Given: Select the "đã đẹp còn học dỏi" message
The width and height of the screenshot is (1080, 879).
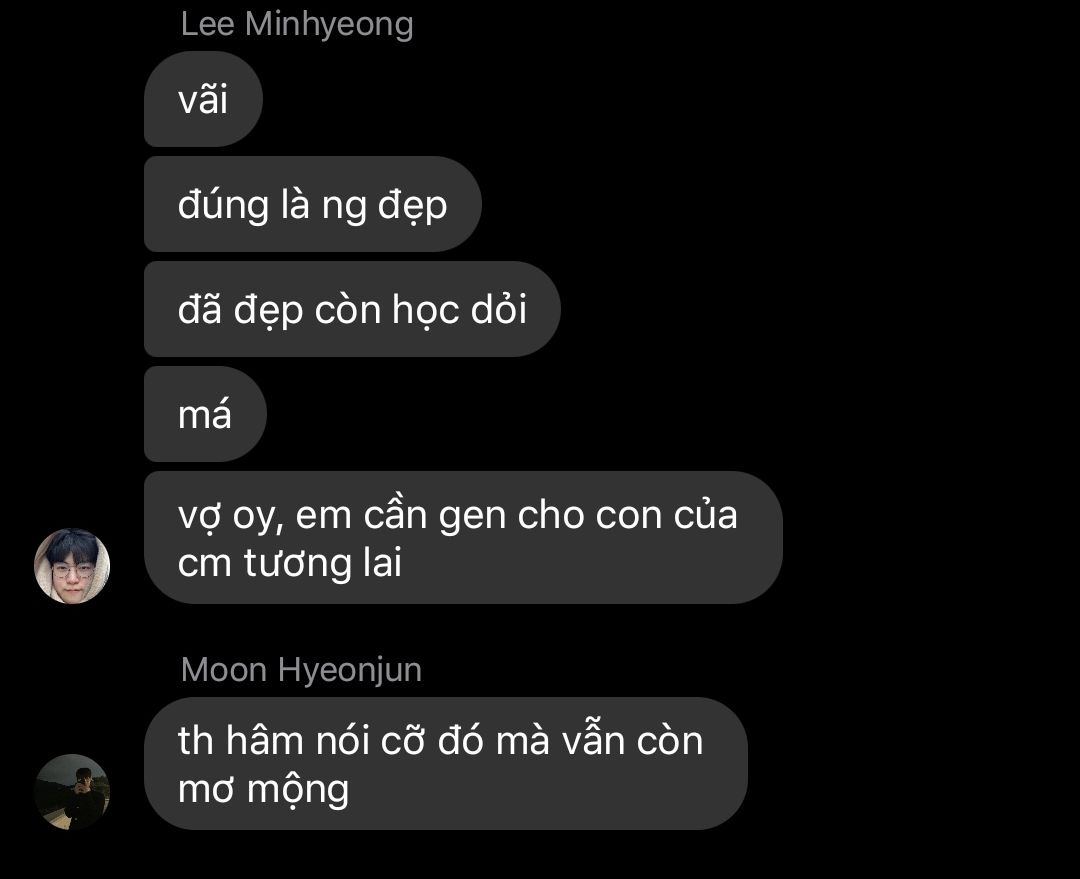Looking at the screenshot, I should 352,309.
